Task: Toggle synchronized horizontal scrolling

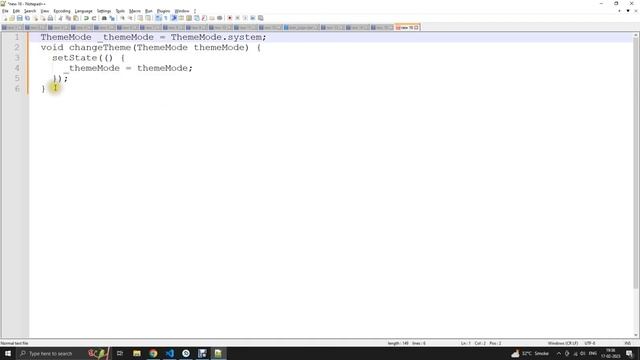Action: 148,18
